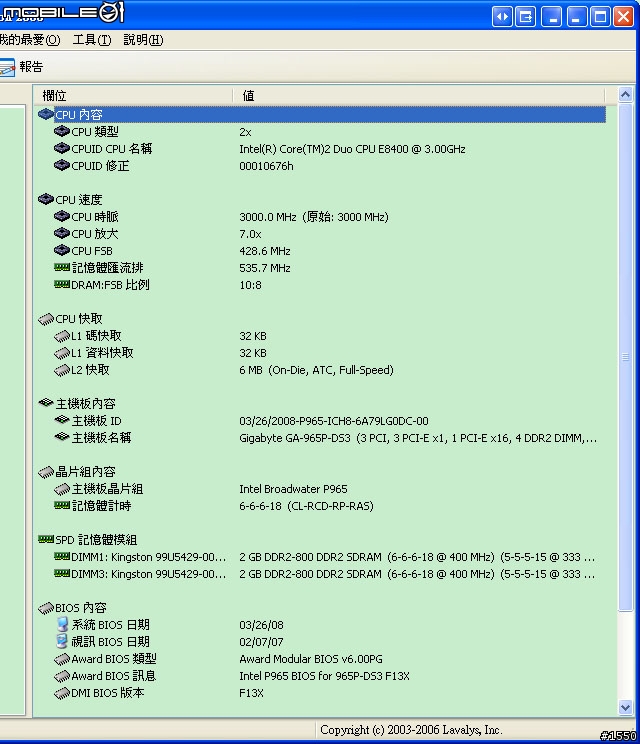
Task: Click the CPU 類型 chip icon
Action: pyautogui.click(x=62, y=131)
